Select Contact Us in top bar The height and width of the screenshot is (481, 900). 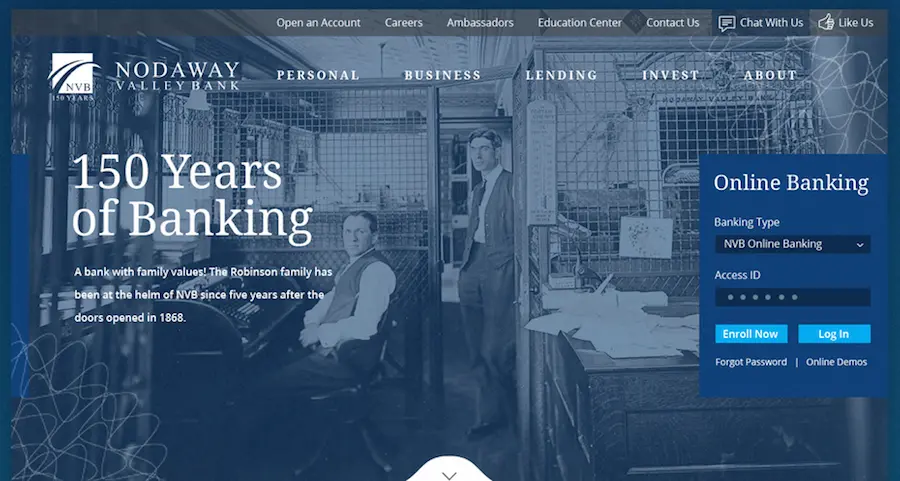click(x=673, y=23)
